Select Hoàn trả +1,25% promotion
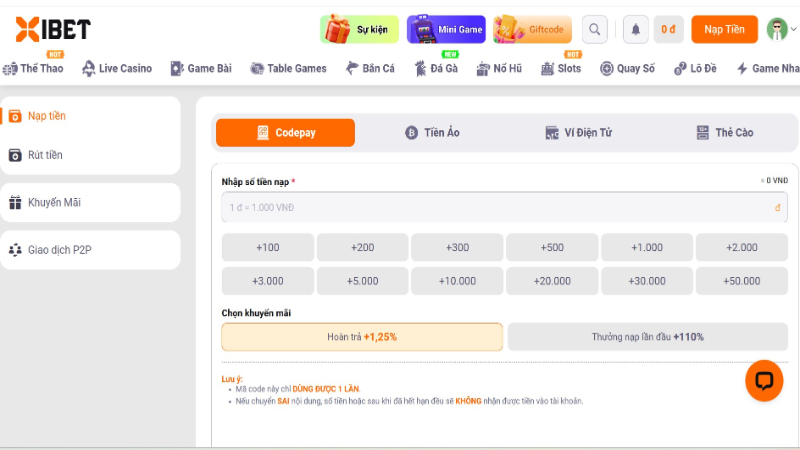This screenshot has width=800, height=450. (362, 337)
